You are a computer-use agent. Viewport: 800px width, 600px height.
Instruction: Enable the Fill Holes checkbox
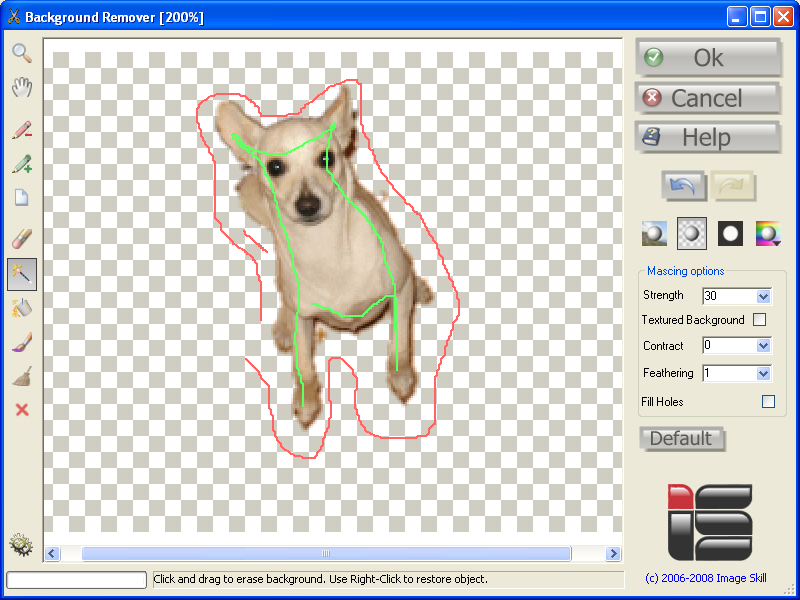(x=768, y=402)
